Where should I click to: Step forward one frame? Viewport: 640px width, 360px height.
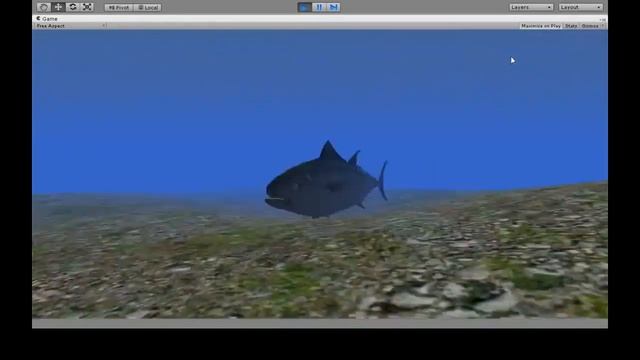333,7
